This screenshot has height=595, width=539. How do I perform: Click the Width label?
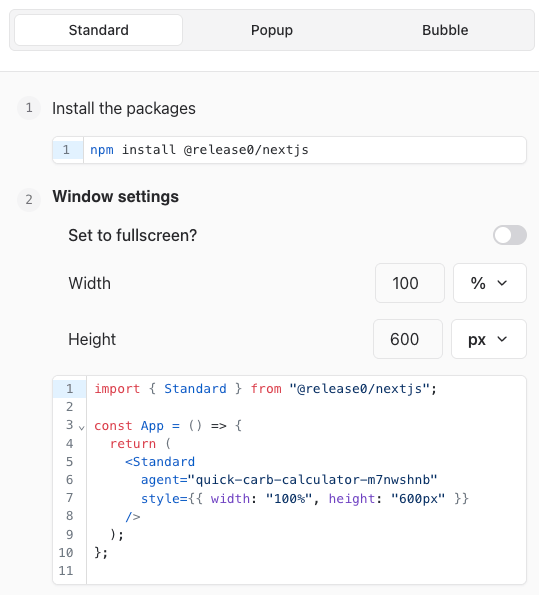90,283
